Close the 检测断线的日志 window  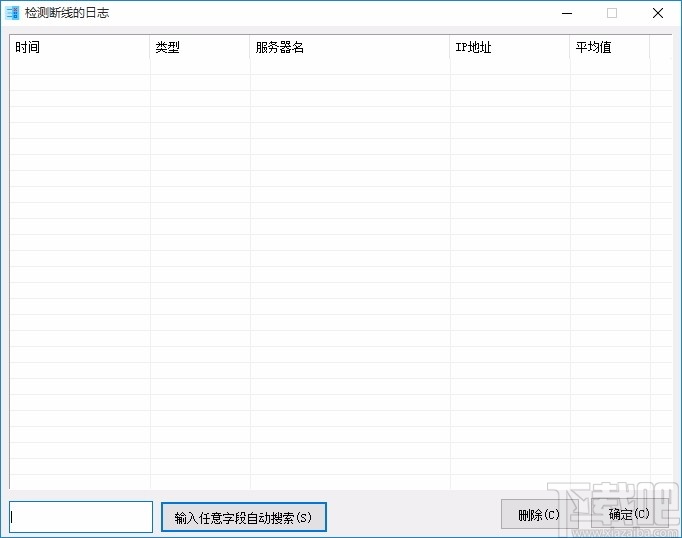pyautogui.click(x=658, y=13)
